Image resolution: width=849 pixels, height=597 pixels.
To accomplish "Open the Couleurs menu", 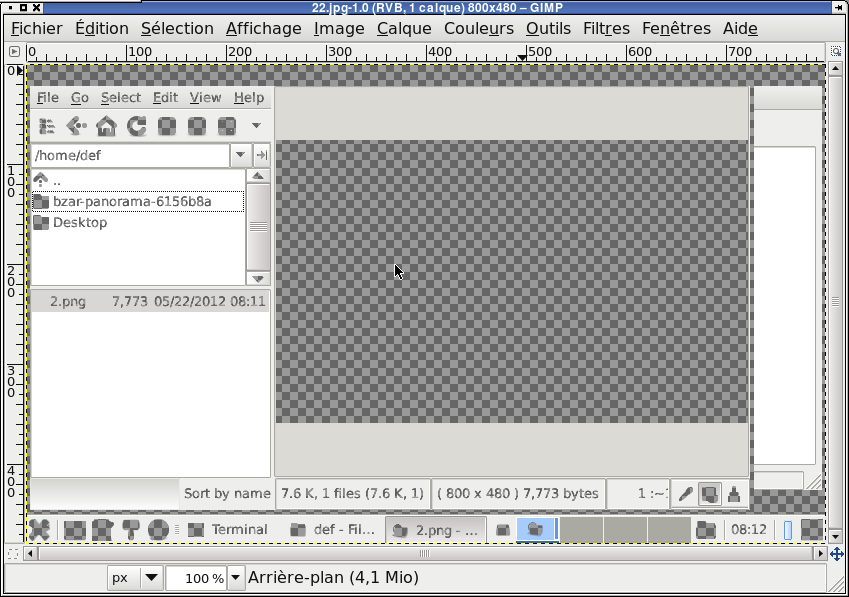I will 478,28.
